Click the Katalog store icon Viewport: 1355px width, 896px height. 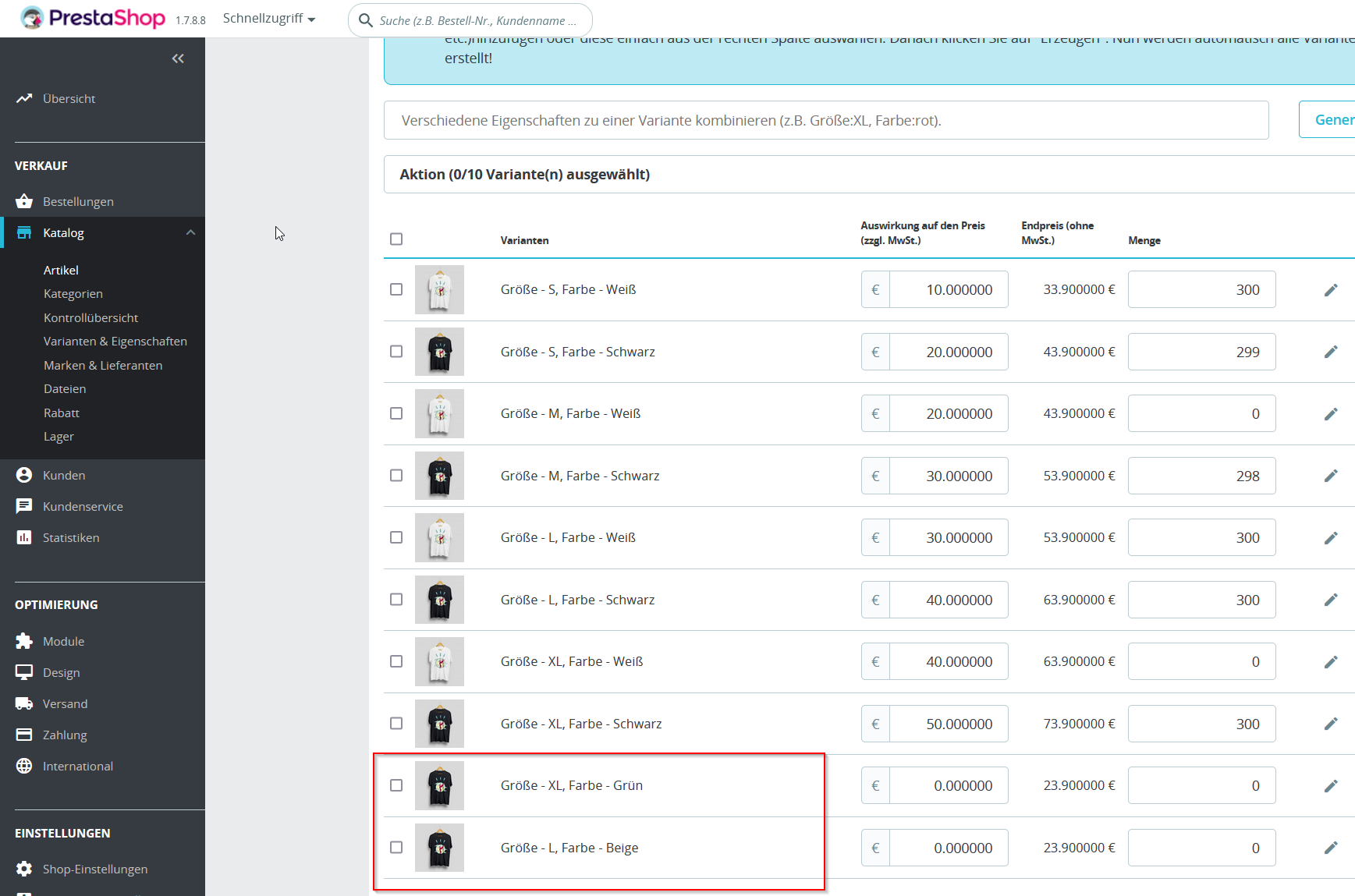(x=24, y=232)
